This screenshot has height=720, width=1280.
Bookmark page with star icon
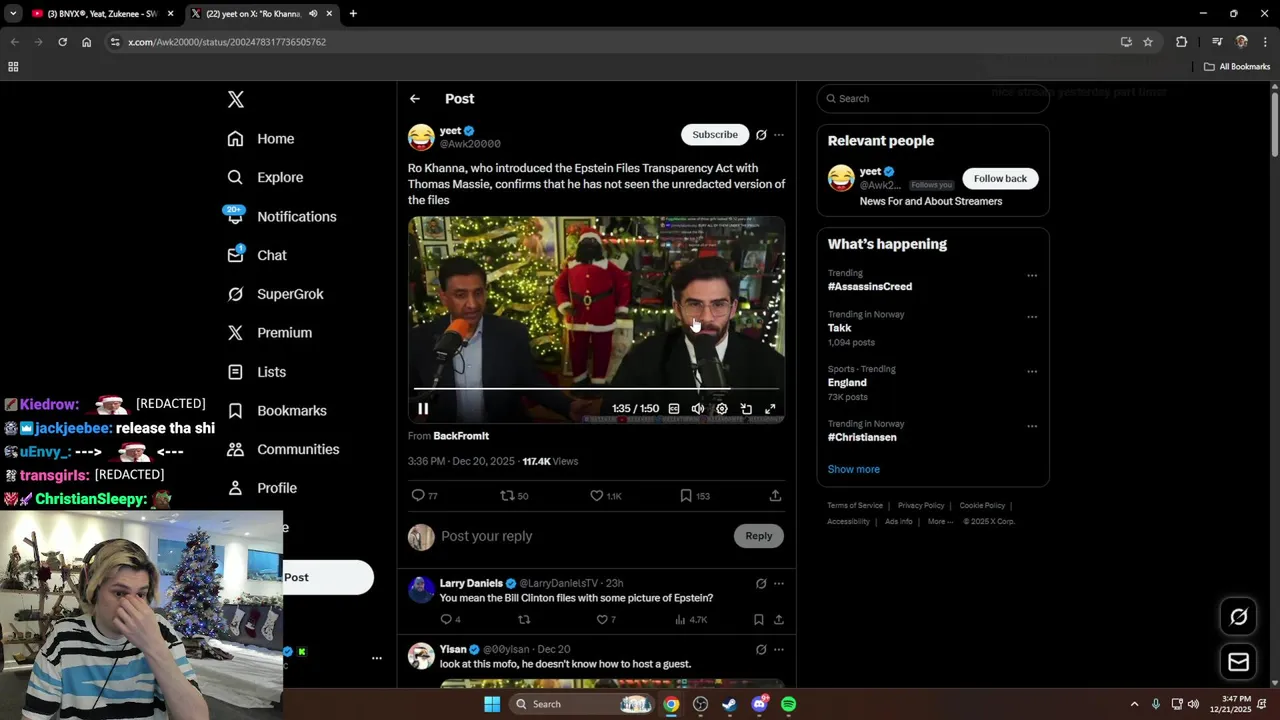(1148, 42)
